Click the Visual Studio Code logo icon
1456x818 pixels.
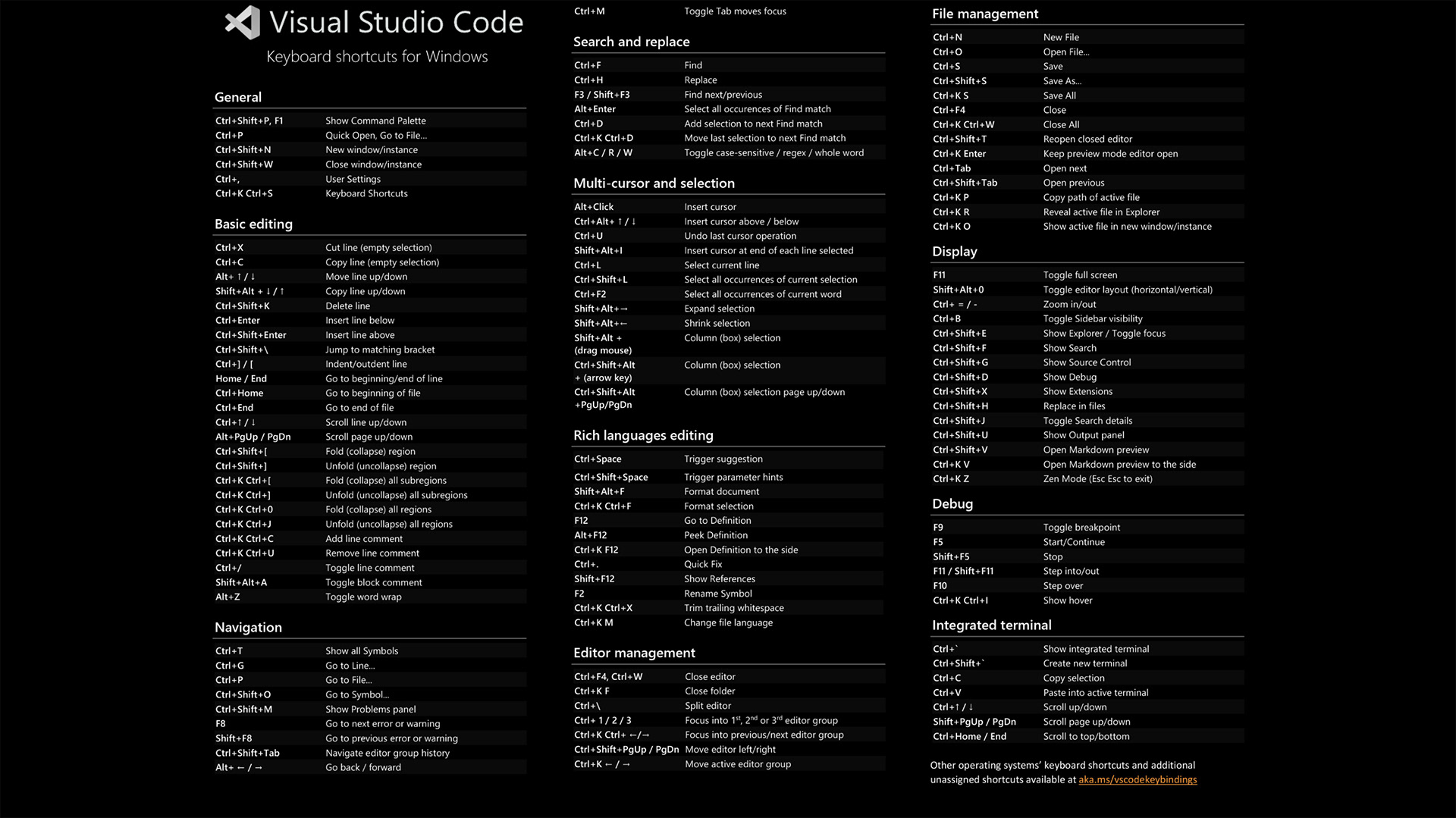pos(243,23)
